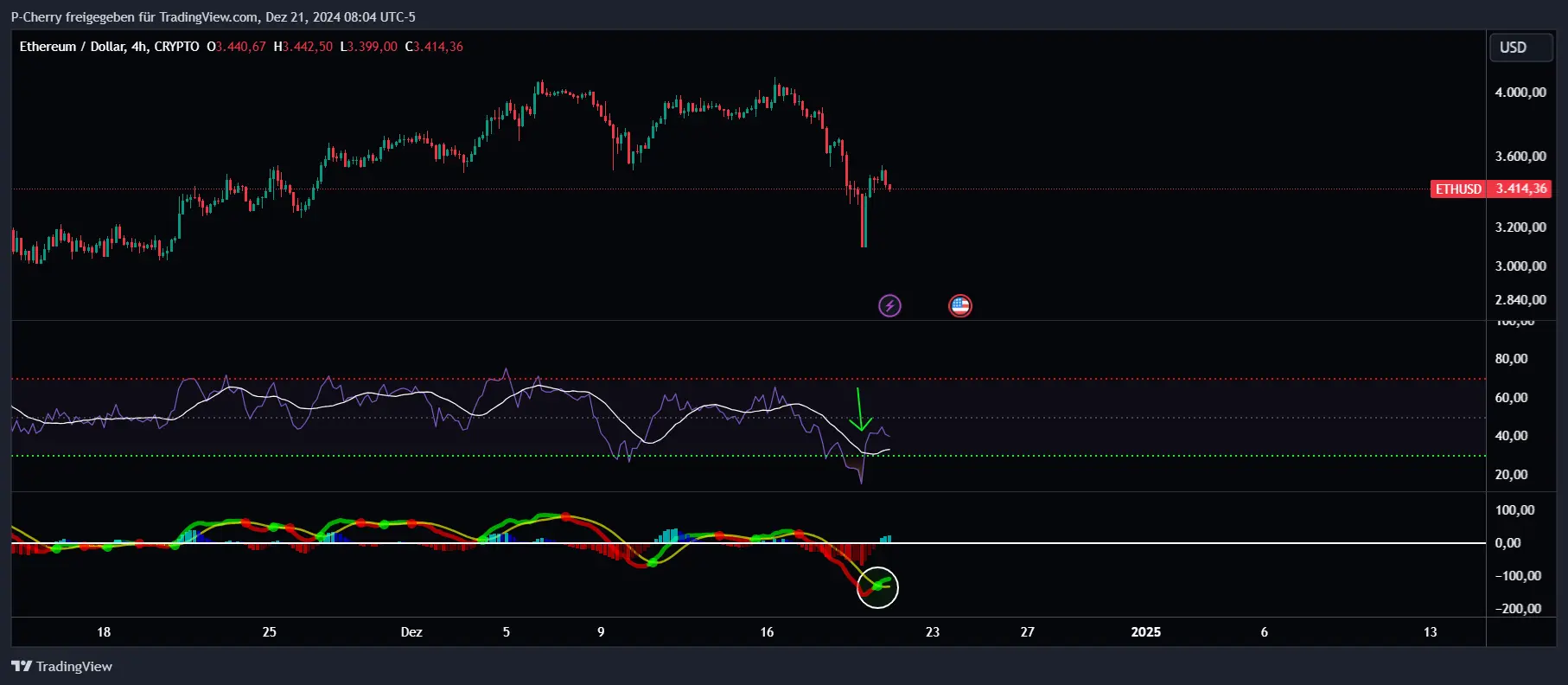This screenshot has width=1568, height=685.
Task: Click the ETHUSD price label tag
Action: (1458, 189)
